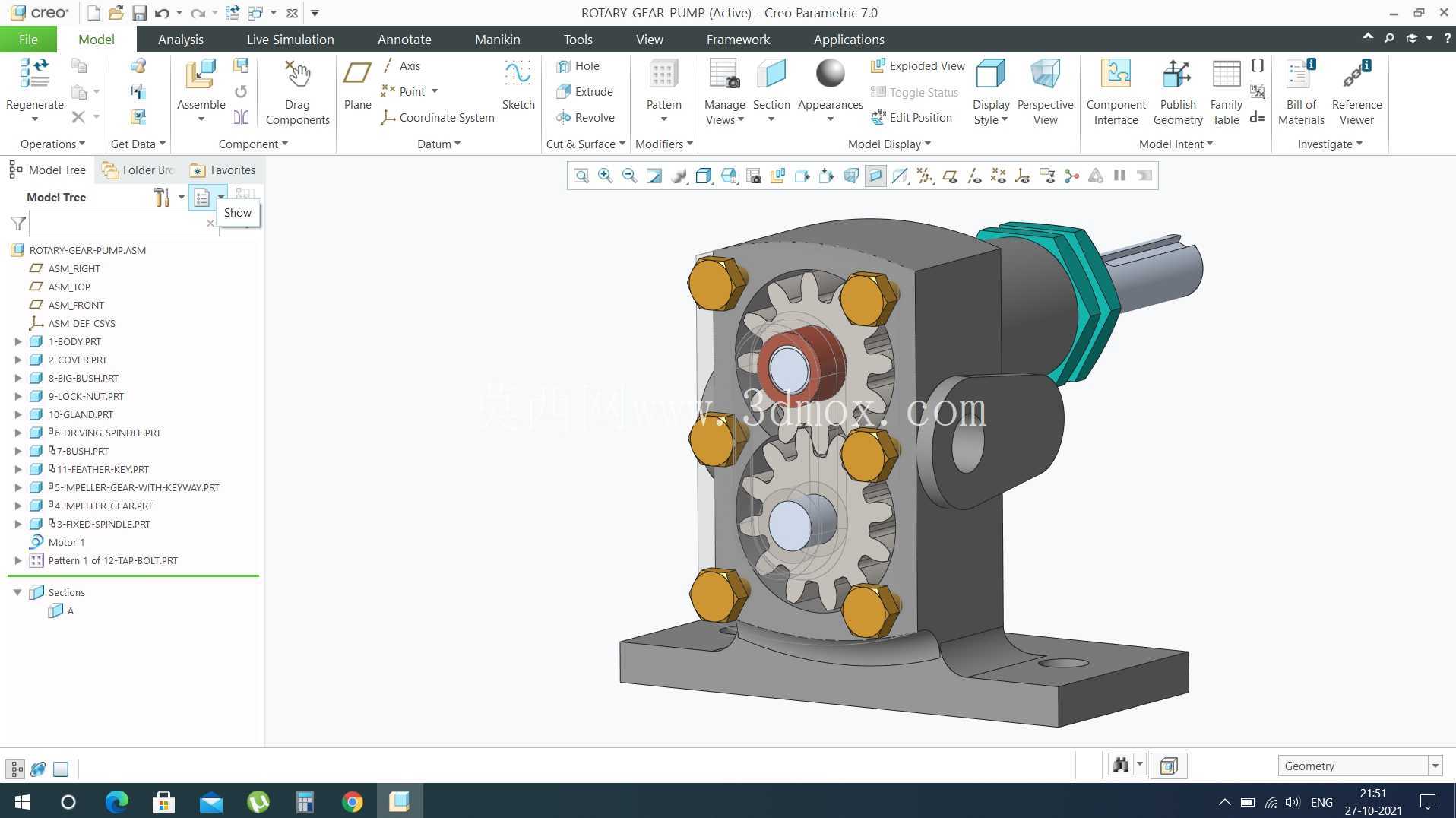The image size is (1456, 818).
Task: Click the Appearances color sphere
Action: click(x=830, y=74)
